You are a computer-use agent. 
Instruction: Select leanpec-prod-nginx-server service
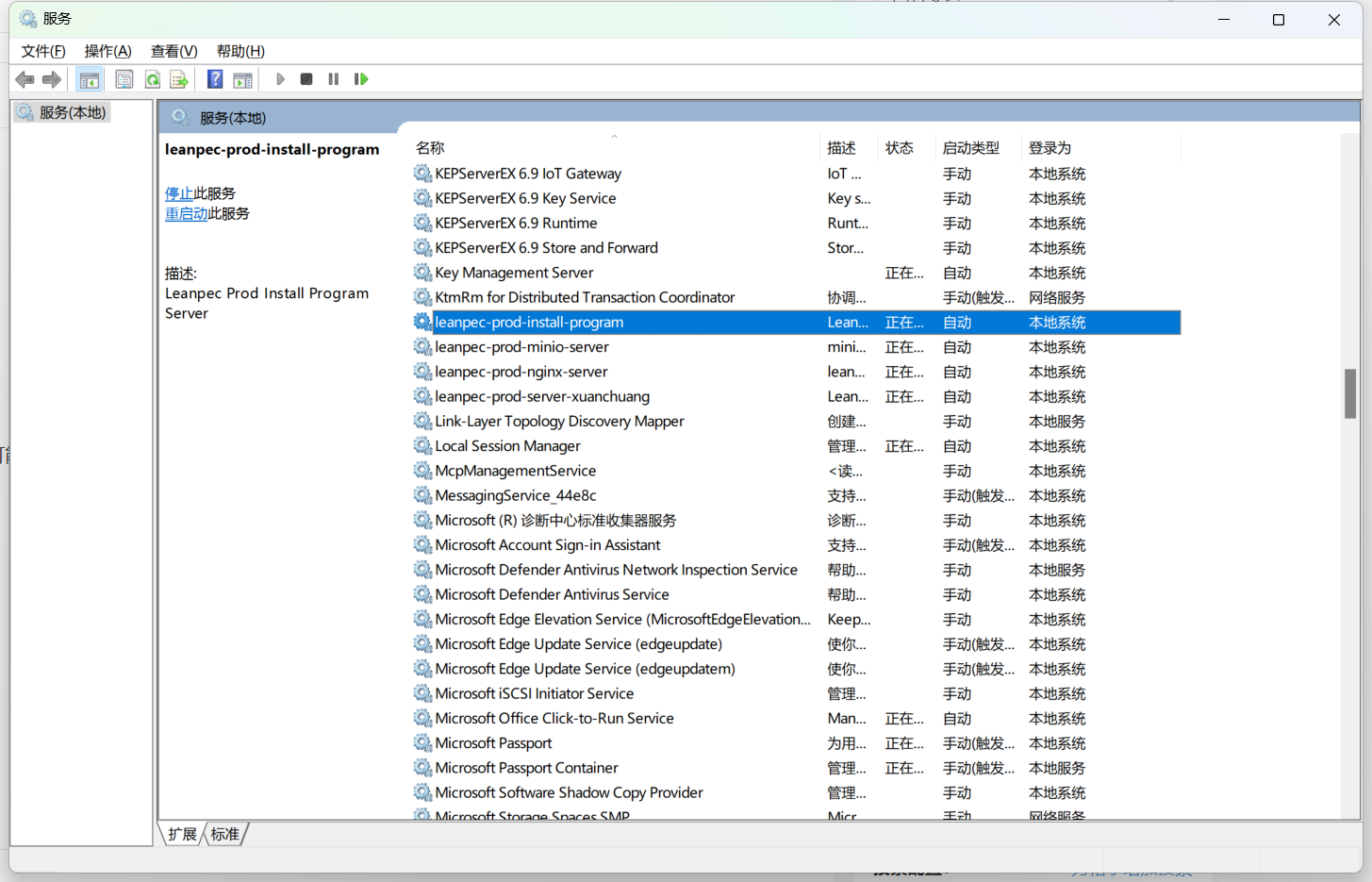(796, 372)
